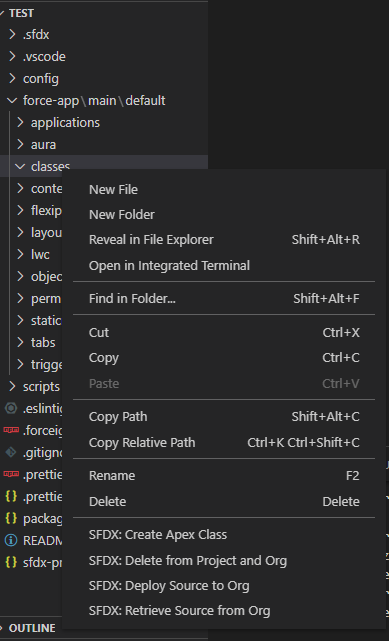Image resolution: width=389 pixels, height=641 pixels.
Task: Expand the scripts folder chevron
Action: tap(12, 386)
